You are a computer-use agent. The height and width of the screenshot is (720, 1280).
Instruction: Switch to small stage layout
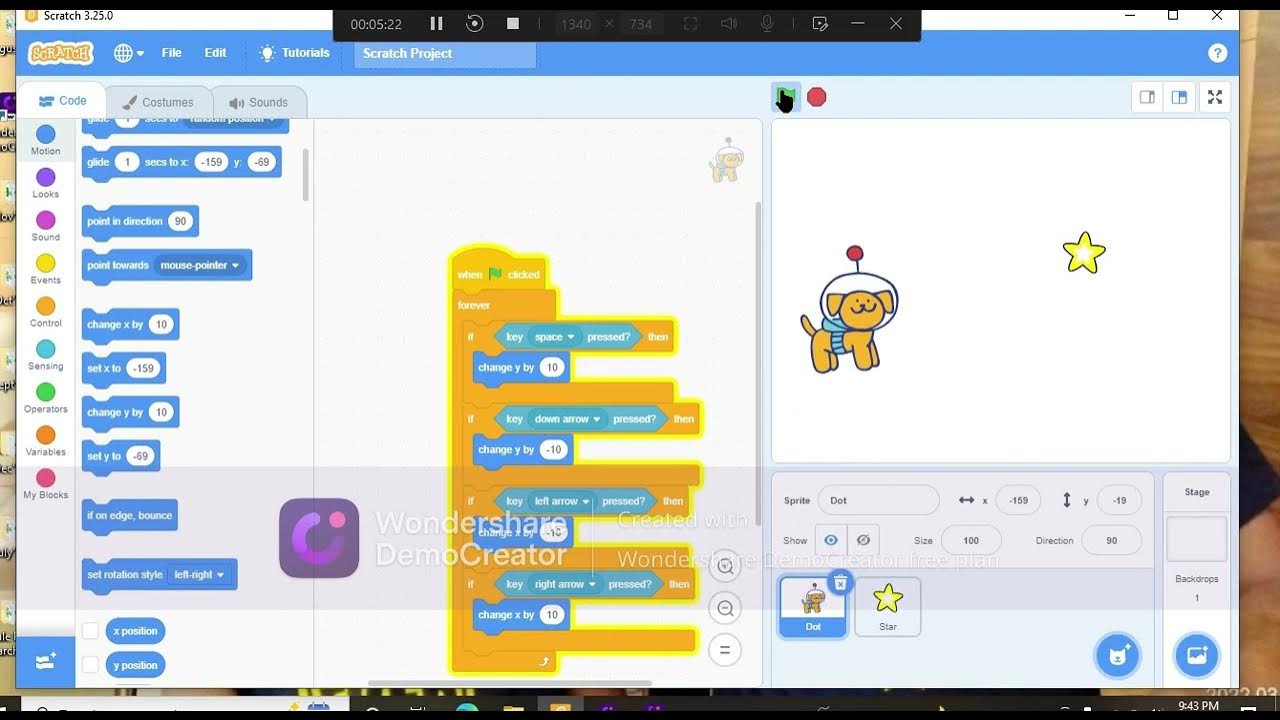tap(1147, 97)
